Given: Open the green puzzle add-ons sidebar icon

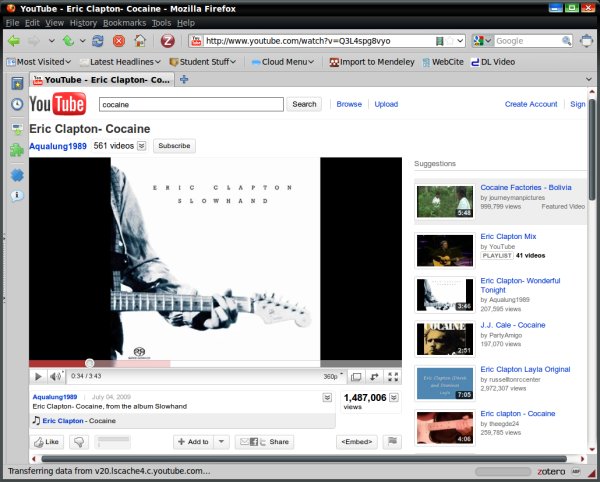Looking at the screenshot, I should (17, 150).
